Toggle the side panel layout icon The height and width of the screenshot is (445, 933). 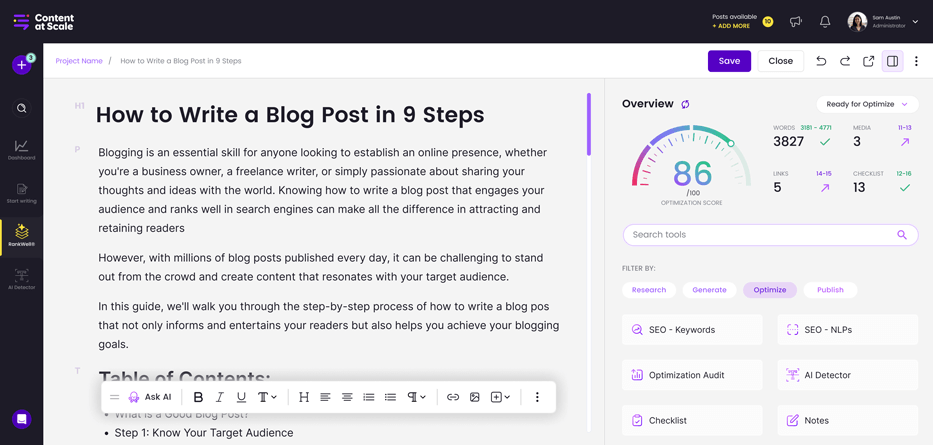pyautogui.click(x=892, y=61)
